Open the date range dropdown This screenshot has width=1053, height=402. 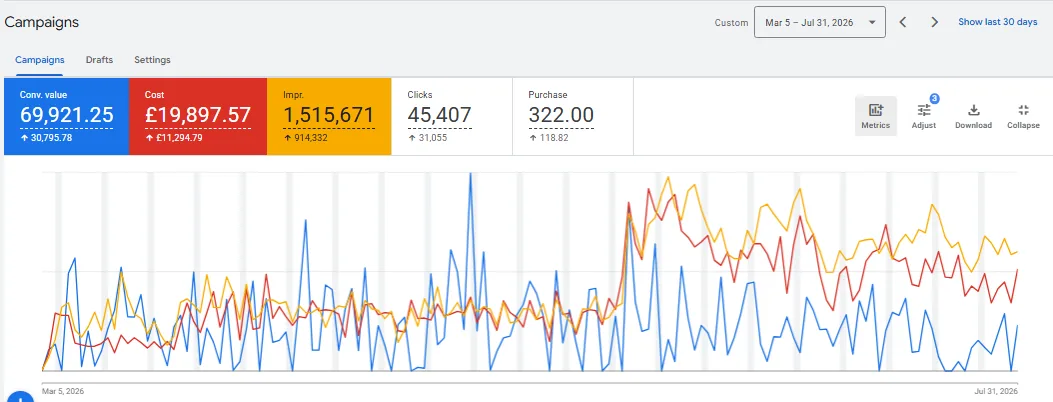[819, 22]
